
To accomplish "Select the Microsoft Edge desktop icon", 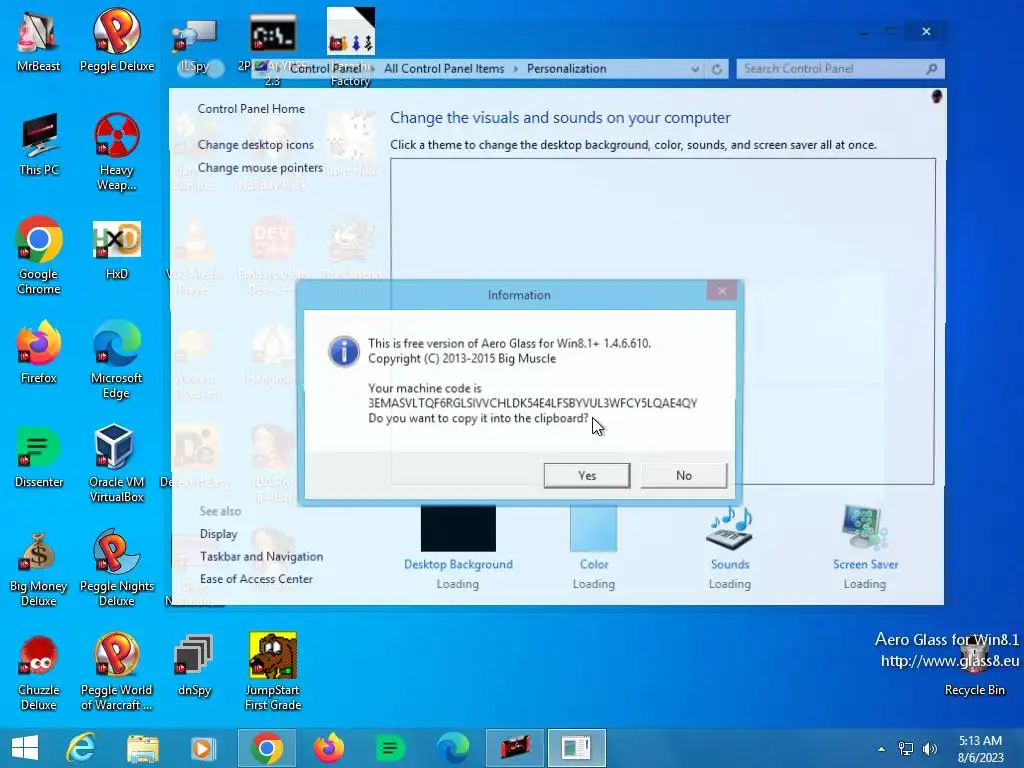I will point(117,359).
